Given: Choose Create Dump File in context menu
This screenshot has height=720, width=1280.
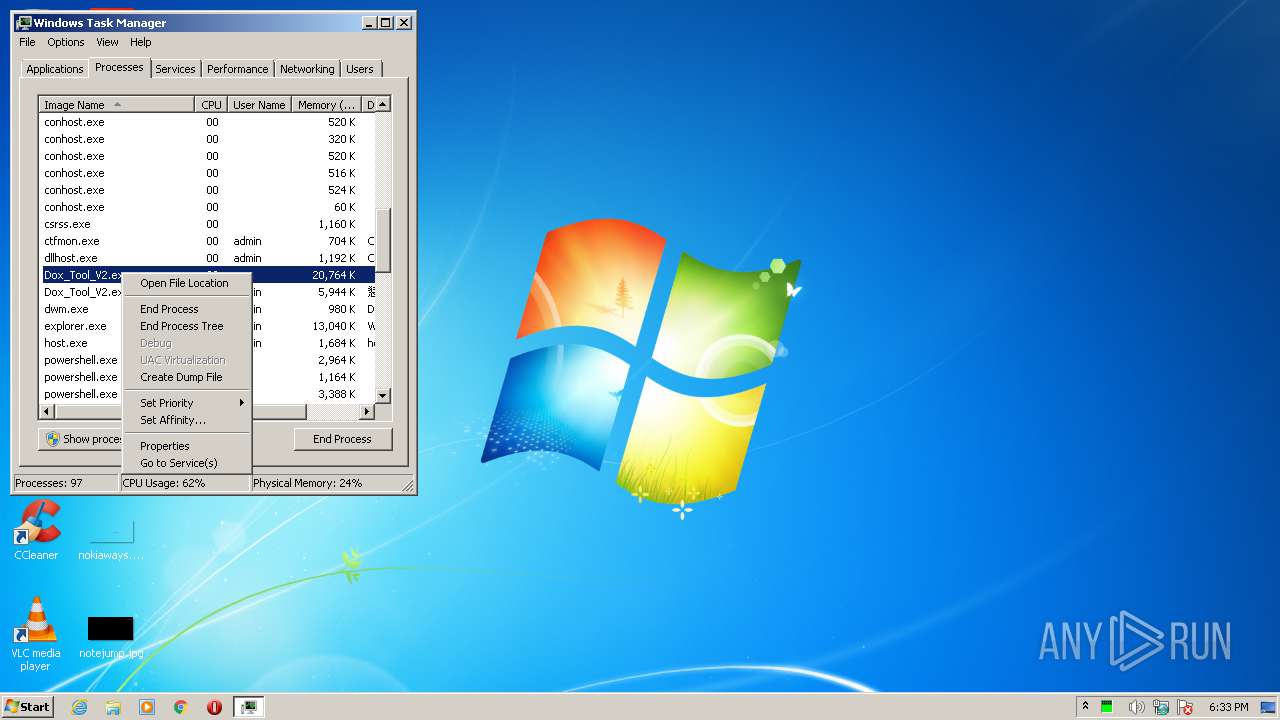Looking at the screenshot, I should [186, 377].
